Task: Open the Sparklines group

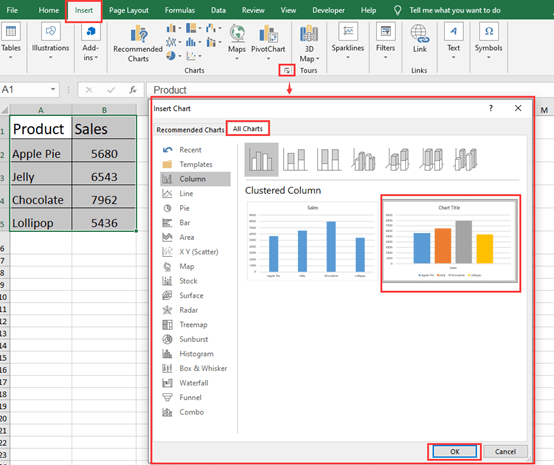Action: tap(348, 41)
